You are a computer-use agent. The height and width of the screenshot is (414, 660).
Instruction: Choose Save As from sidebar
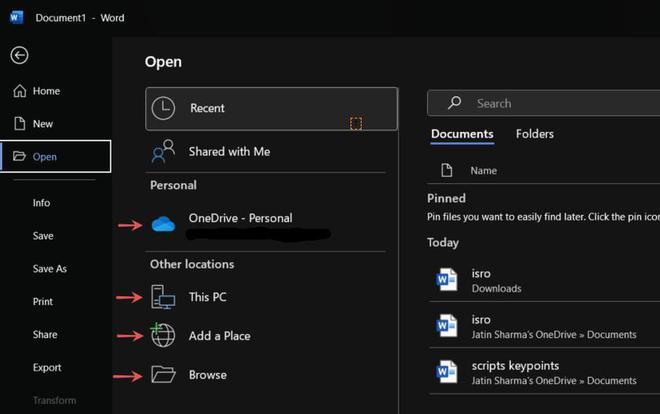[50, 269]
